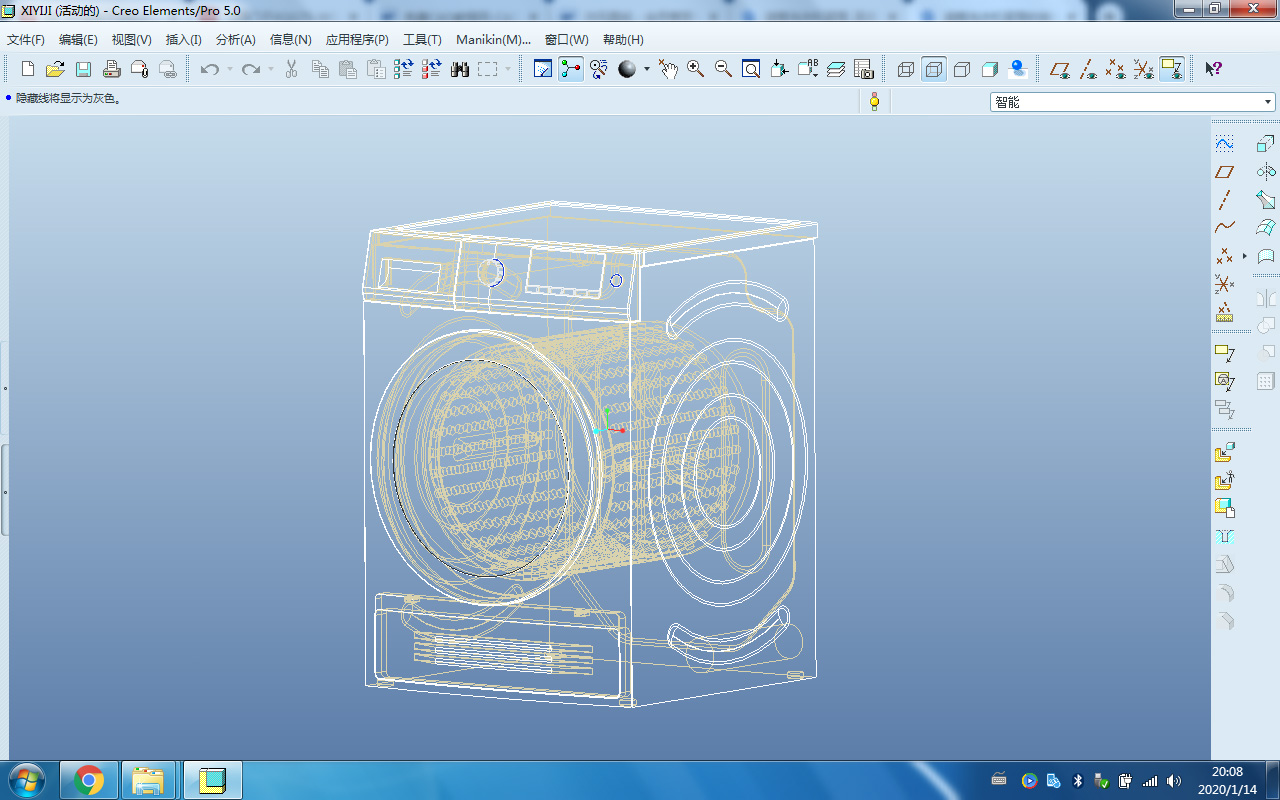
Task: Toggle datum planes visibility
Action: pos(1060,69)
